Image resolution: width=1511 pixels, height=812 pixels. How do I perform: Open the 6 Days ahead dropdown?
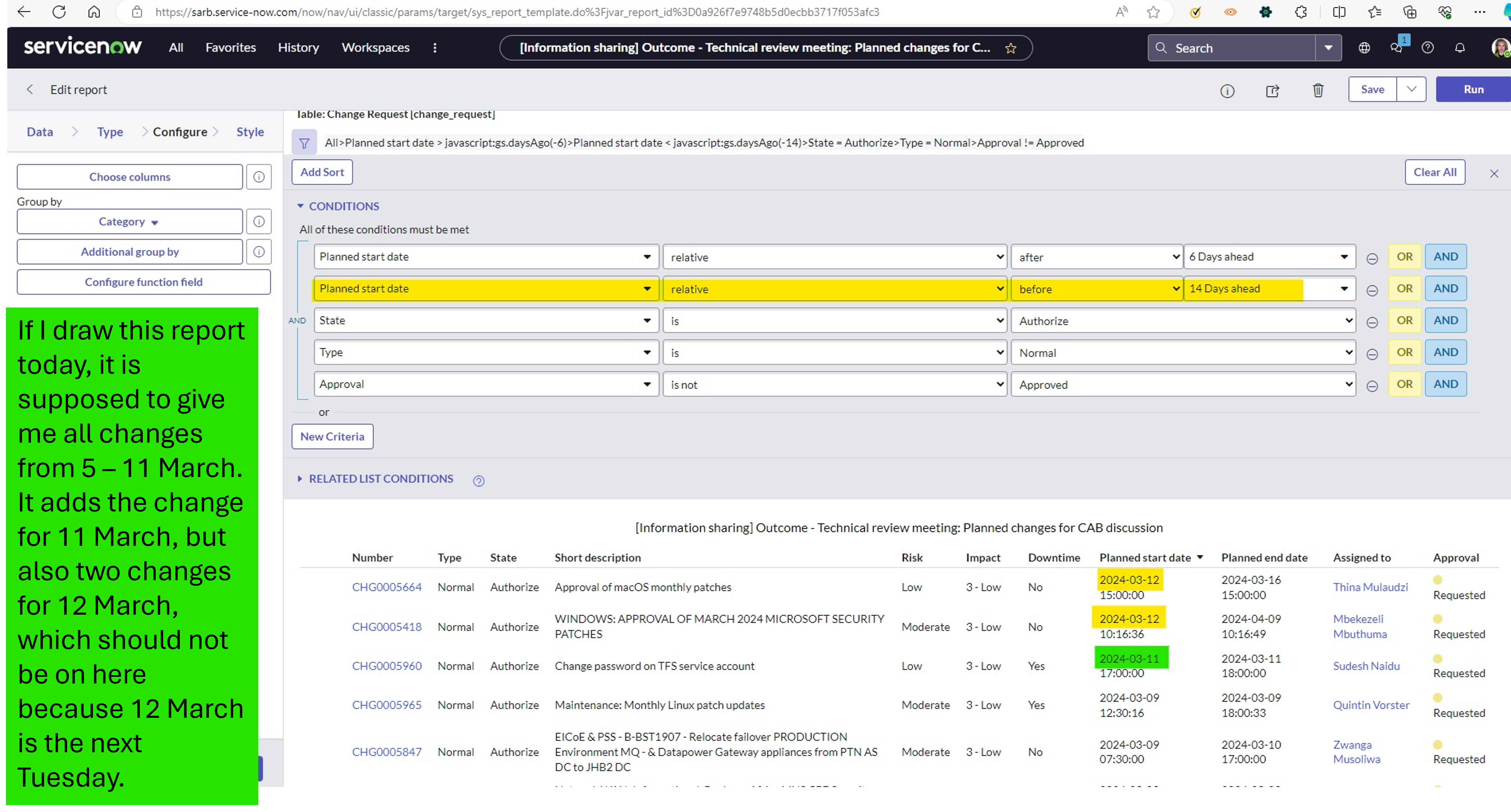[1269, 257]
